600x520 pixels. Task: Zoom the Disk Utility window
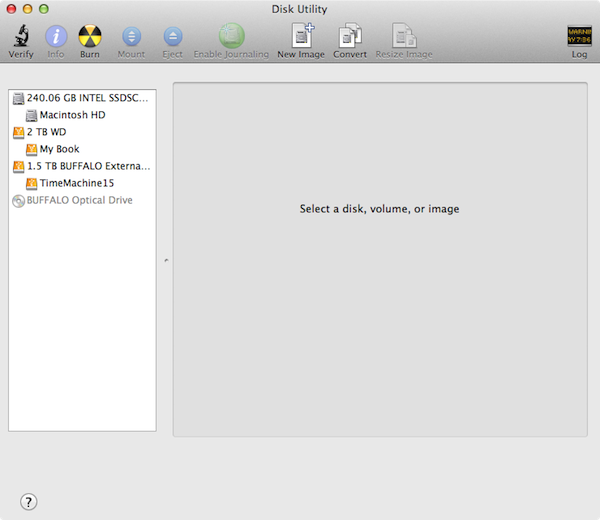coord(44,9)
